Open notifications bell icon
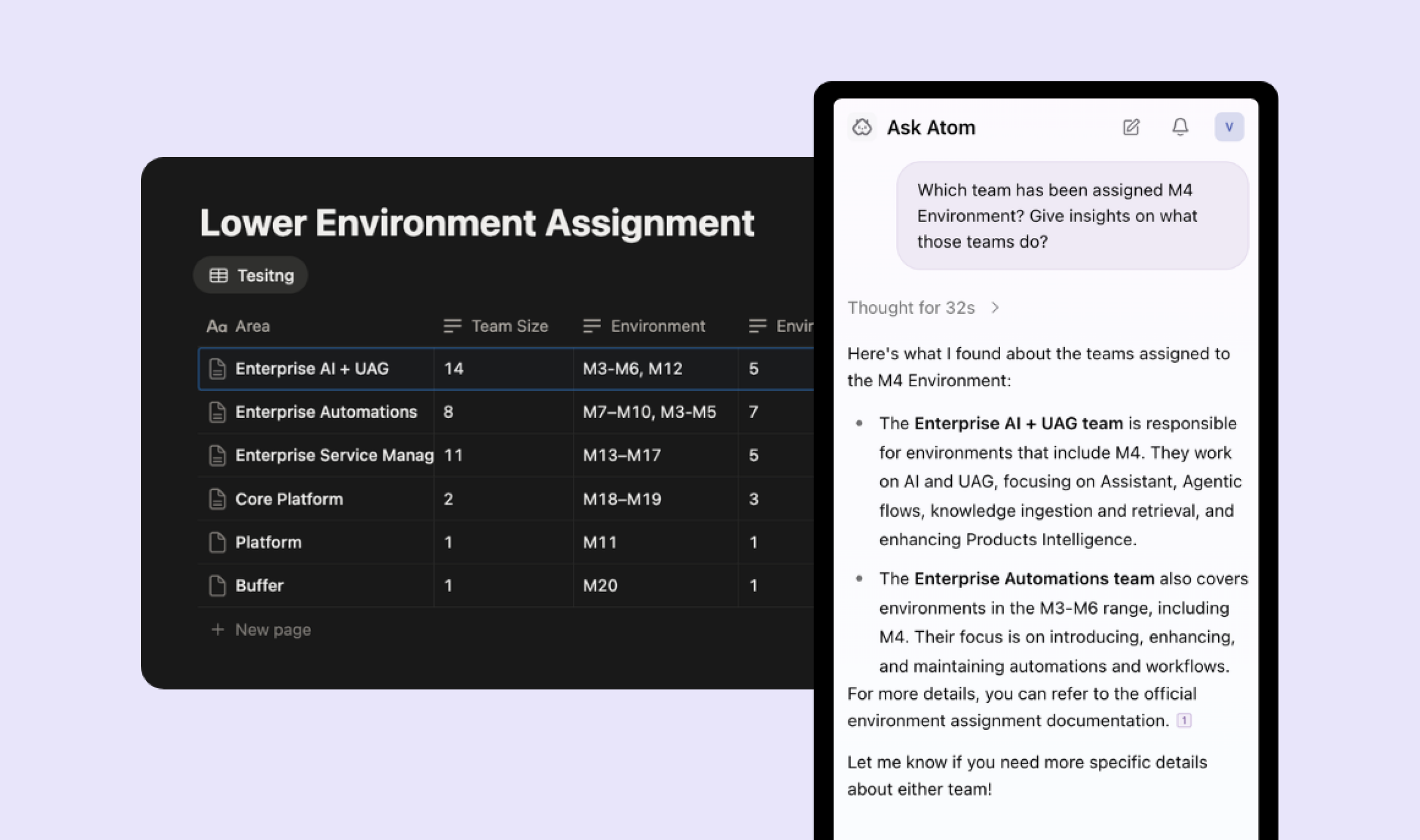Screen dimensions: 1420x840 point(1179,127)
